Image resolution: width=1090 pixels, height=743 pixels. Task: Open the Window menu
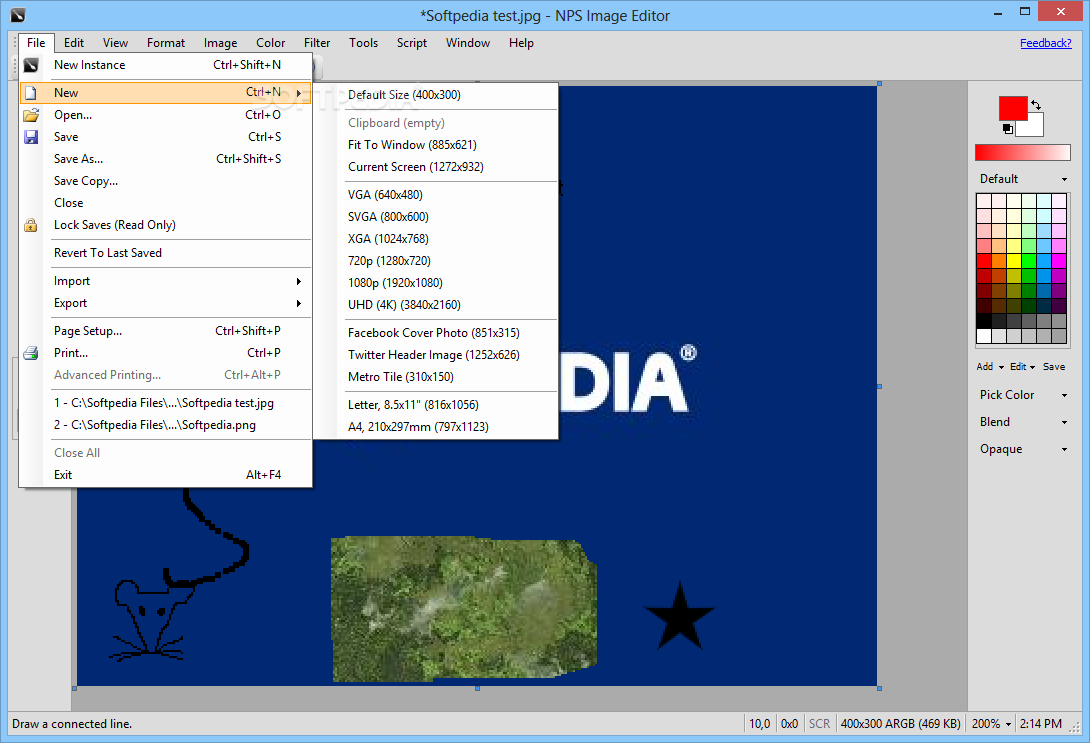coord(468,43)
